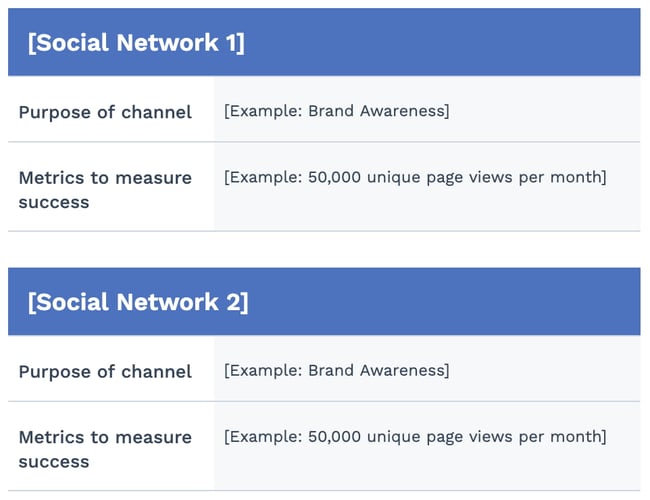The image size is (650, 500).
Task: Click "Metrics to measure success" in second table
Action: [x=105, y=449]
